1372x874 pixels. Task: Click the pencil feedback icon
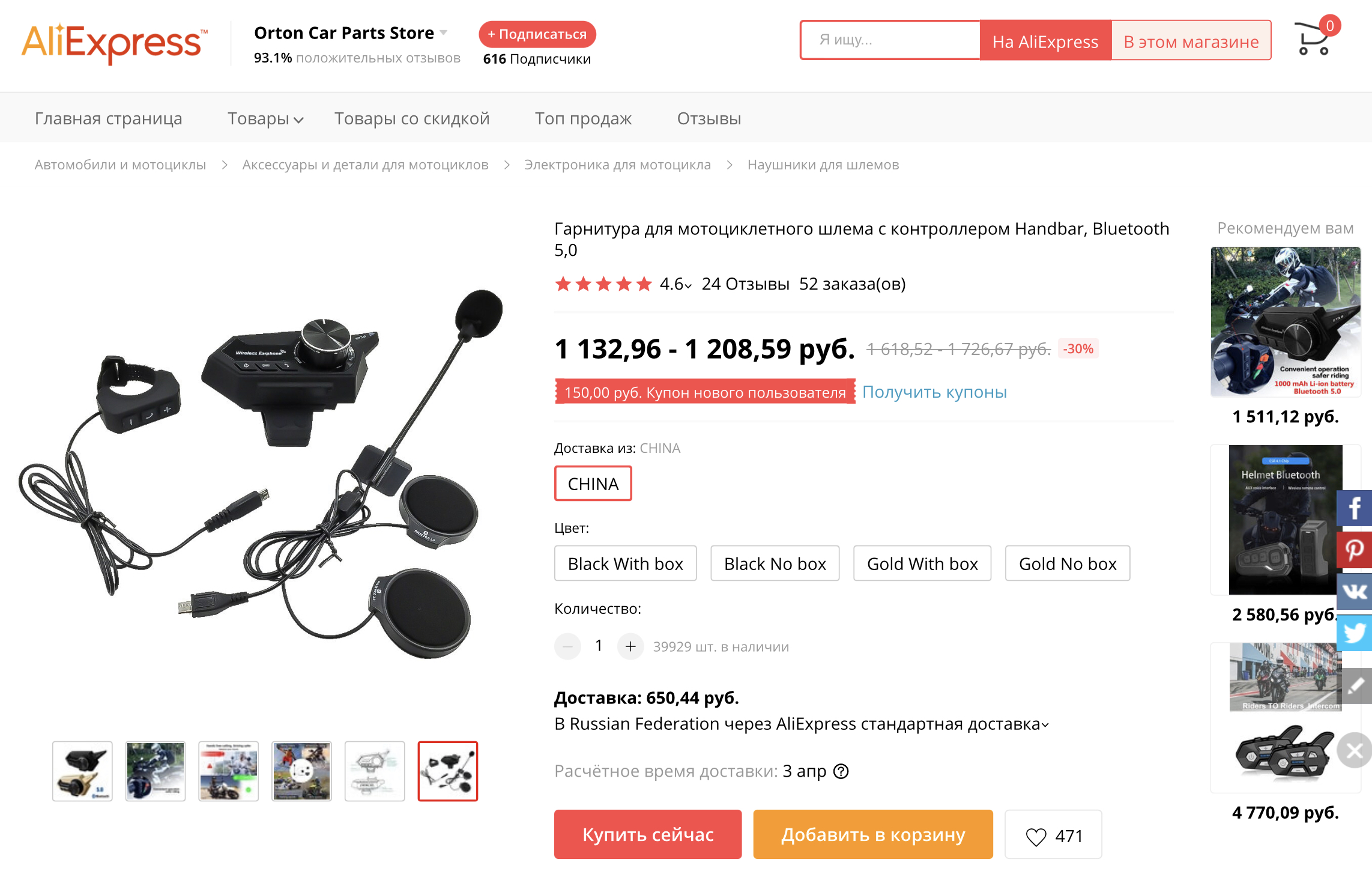(x=1355, y=685)
